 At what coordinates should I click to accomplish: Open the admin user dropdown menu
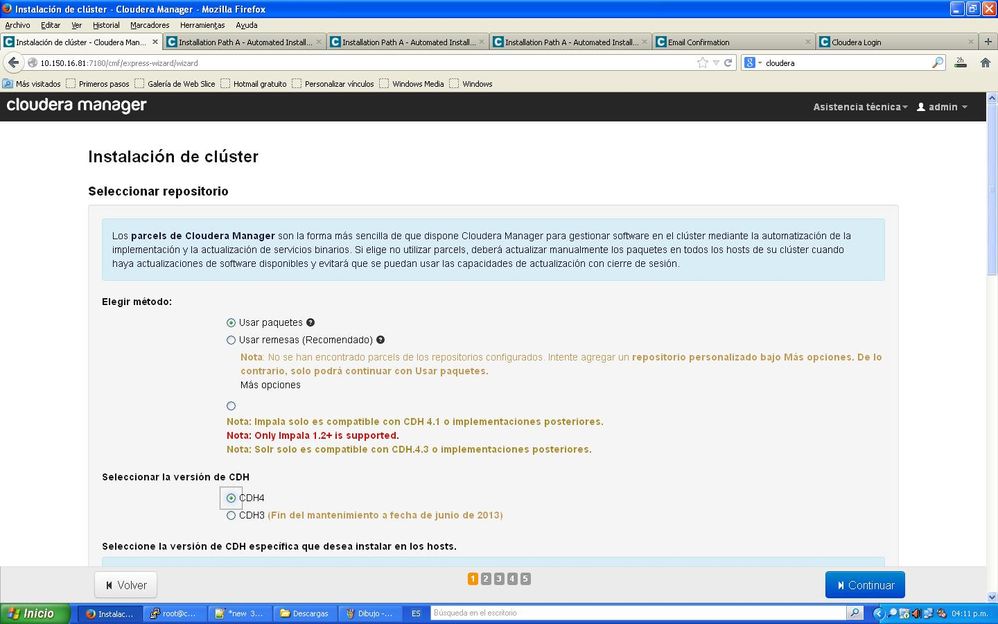tap(942, 107)
